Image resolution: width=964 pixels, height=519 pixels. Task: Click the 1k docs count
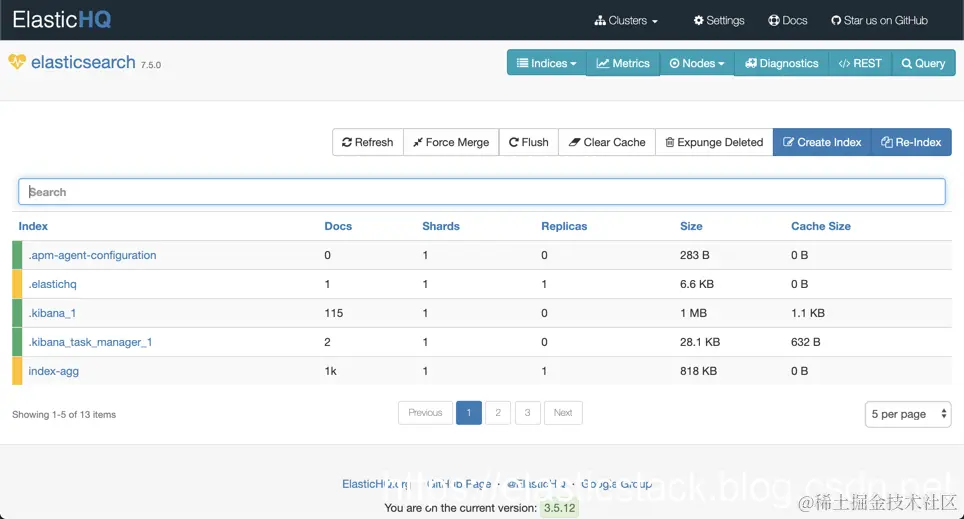click(331, 371)
